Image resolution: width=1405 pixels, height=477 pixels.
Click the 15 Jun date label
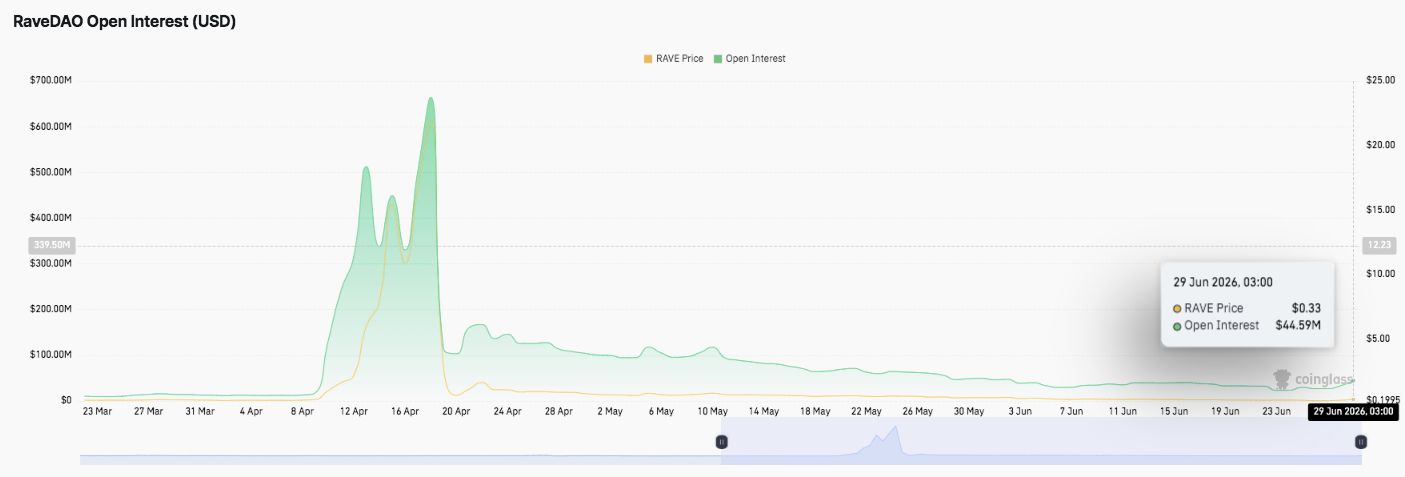1174,411
